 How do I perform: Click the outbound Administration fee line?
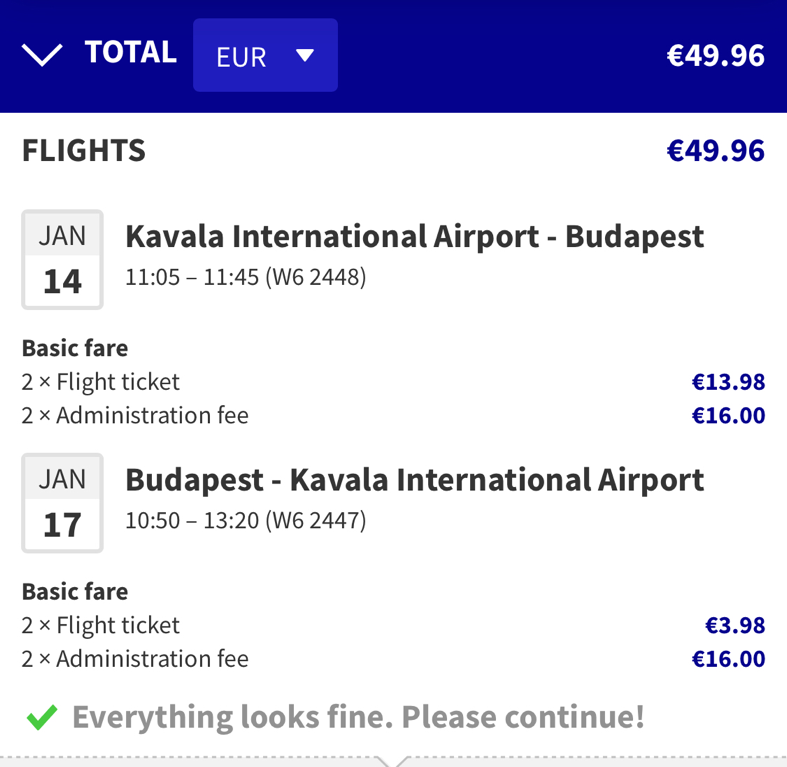[x=135, y=415]
